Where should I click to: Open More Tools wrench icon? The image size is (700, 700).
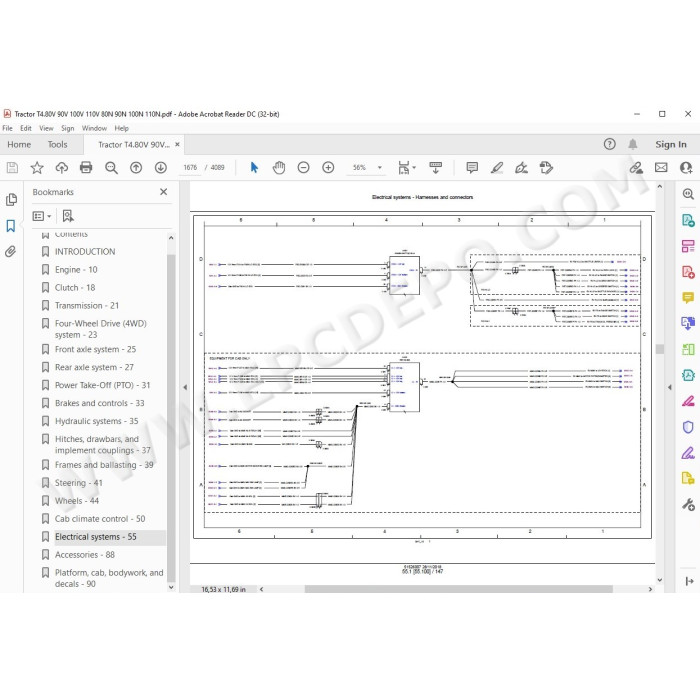tap(688, 504)
